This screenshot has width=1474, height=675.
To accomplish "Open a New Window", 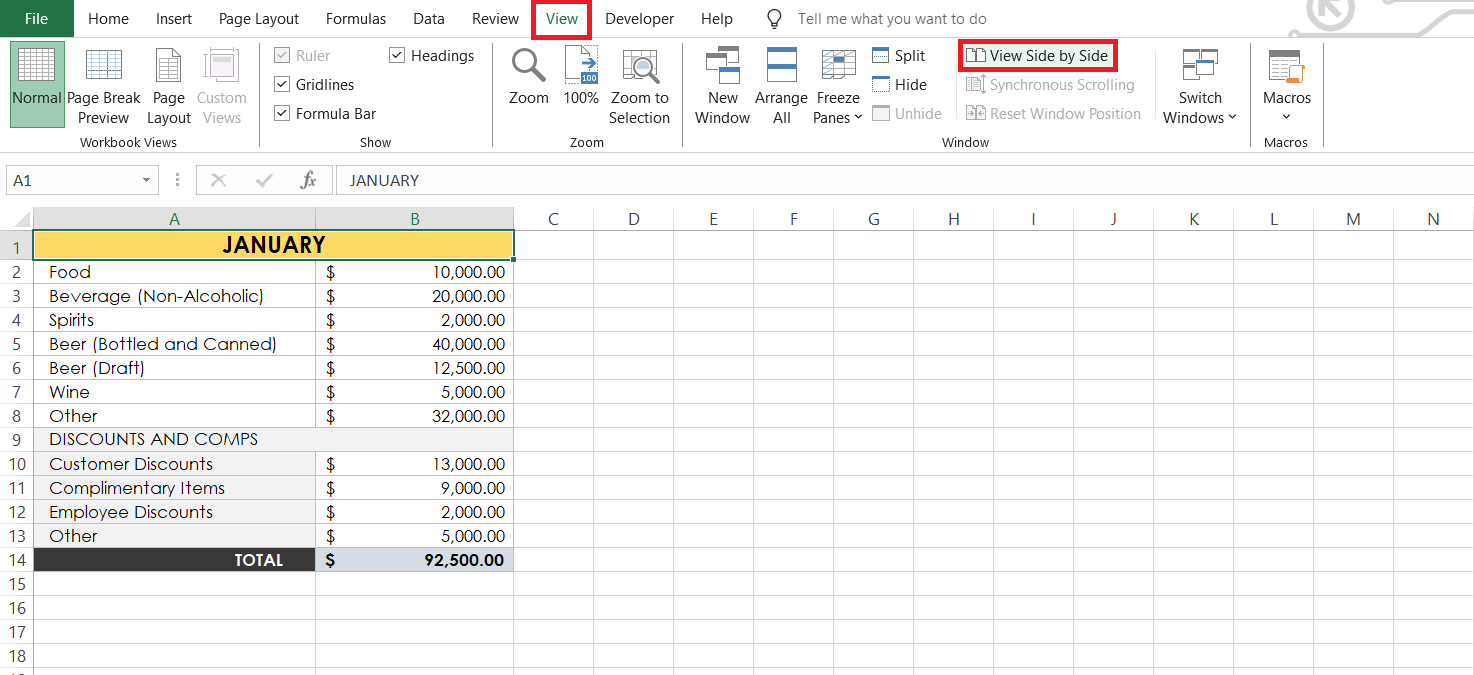I will pos(722,86).
